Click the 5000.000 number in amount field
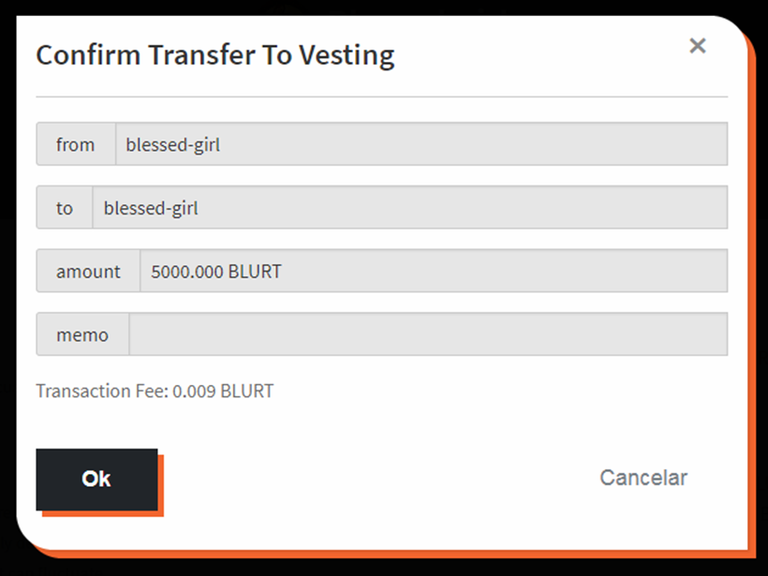Screen dimensions: 768x576 (187, 271)
